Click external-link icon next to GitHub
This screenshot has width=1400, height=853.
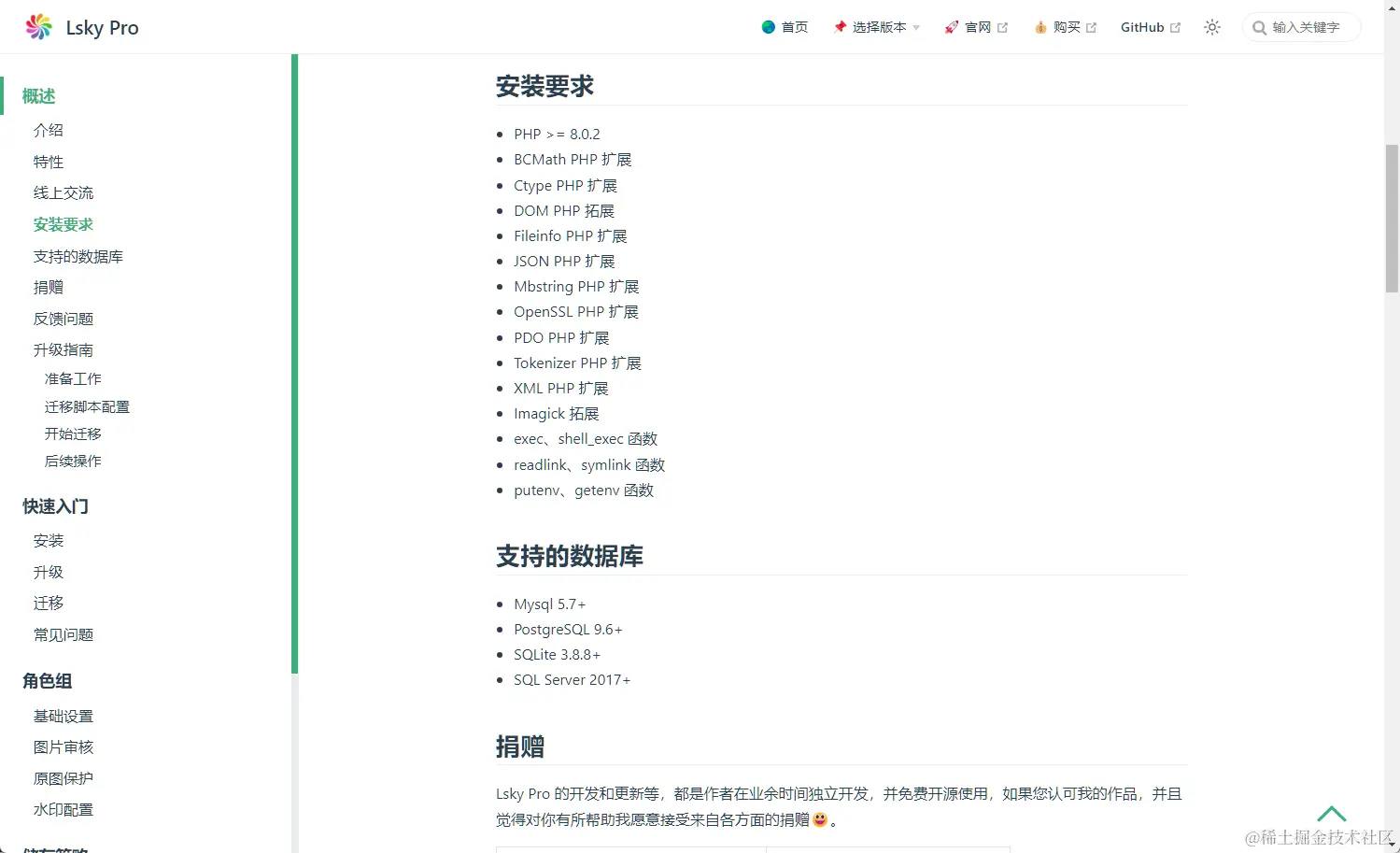(x=1175, y=28)
